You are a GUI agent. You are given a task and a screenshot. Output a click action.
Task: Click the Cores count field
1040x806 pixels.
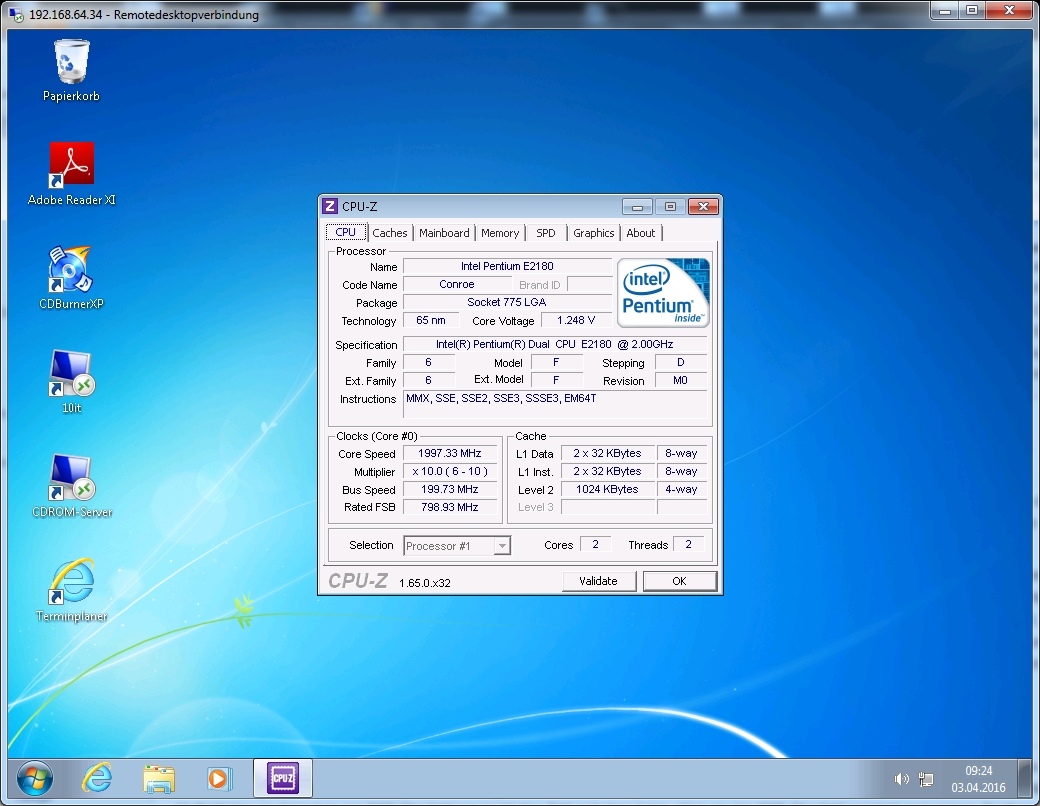pyautogui.click(x=595, y=544)
